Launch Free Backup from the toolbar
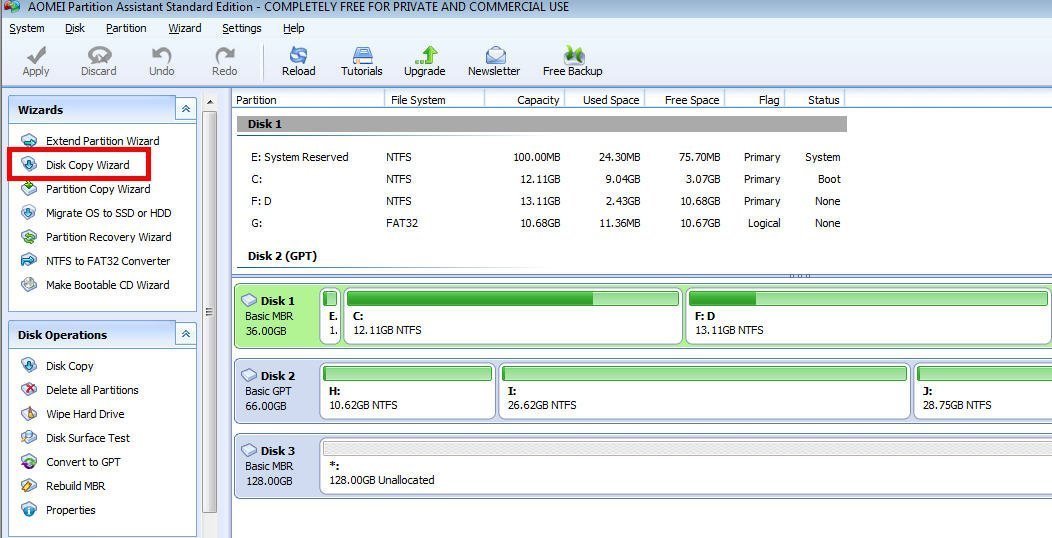Viewport: 1052px width, 538px height. [x=572, y=56]
